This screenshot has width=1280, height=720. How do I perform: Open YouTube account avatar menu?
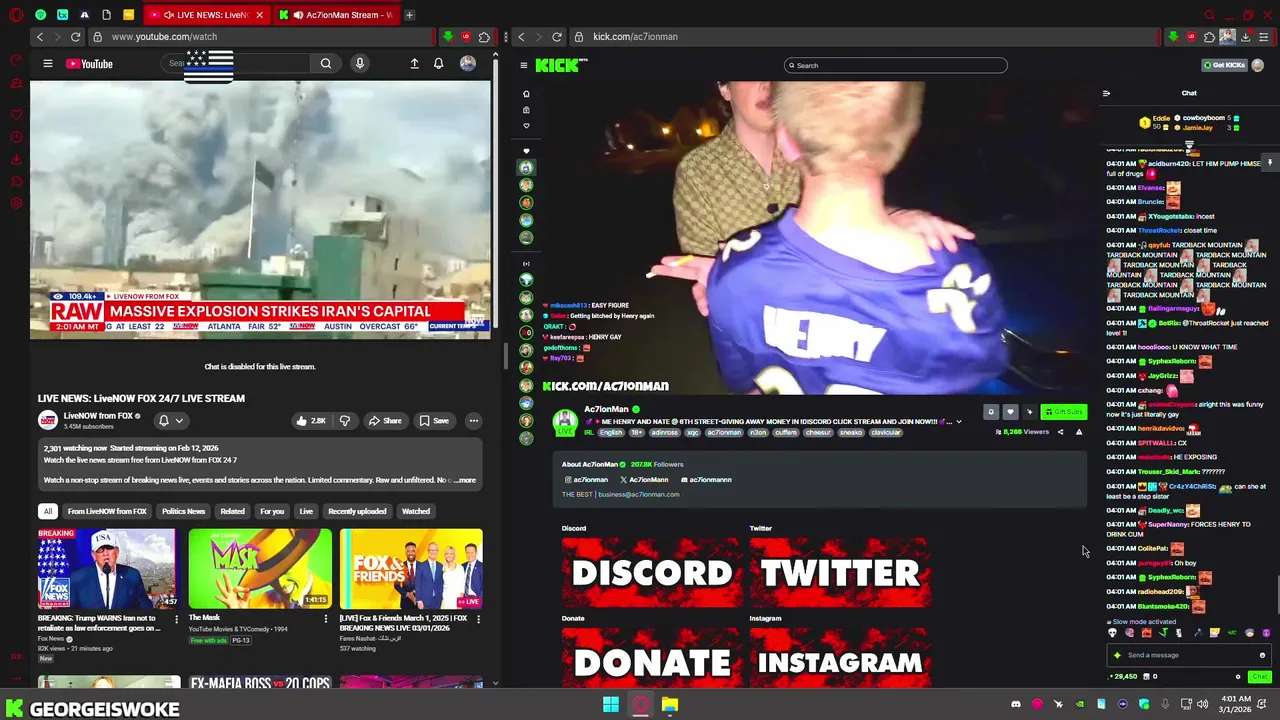click(467, 64)
